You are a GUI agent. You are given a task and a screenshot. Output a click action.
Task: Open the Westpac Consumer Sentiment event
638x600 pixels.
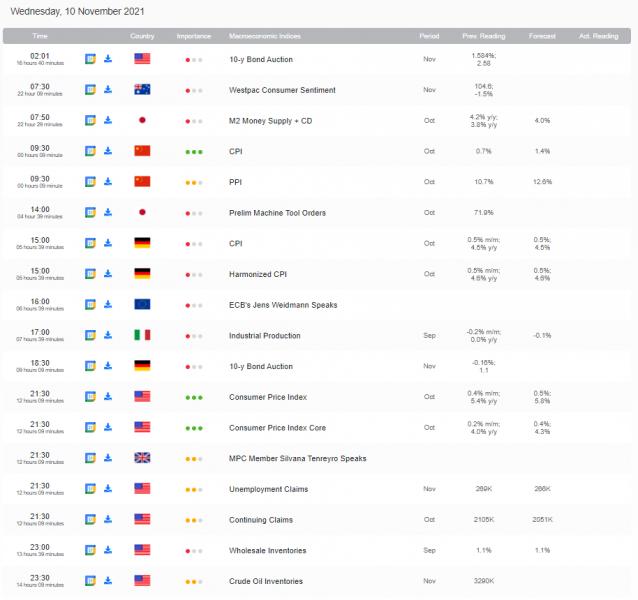point(282,90)
